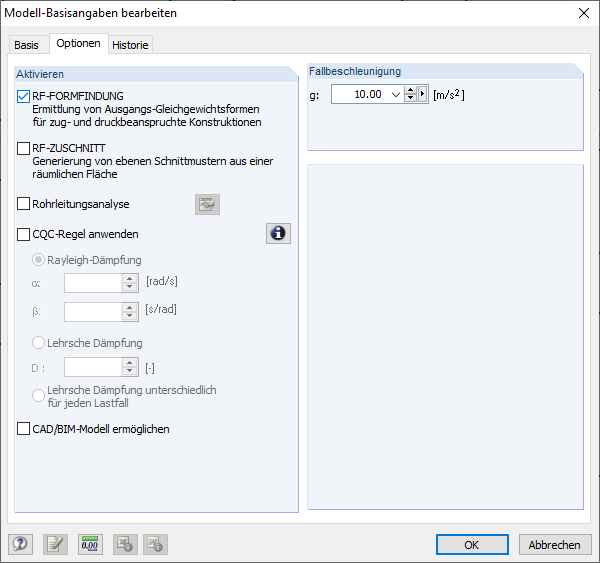Enable CAD/BIM-Modell ermöglichen checkbox

pyautogui.click(x=23, y=429)
